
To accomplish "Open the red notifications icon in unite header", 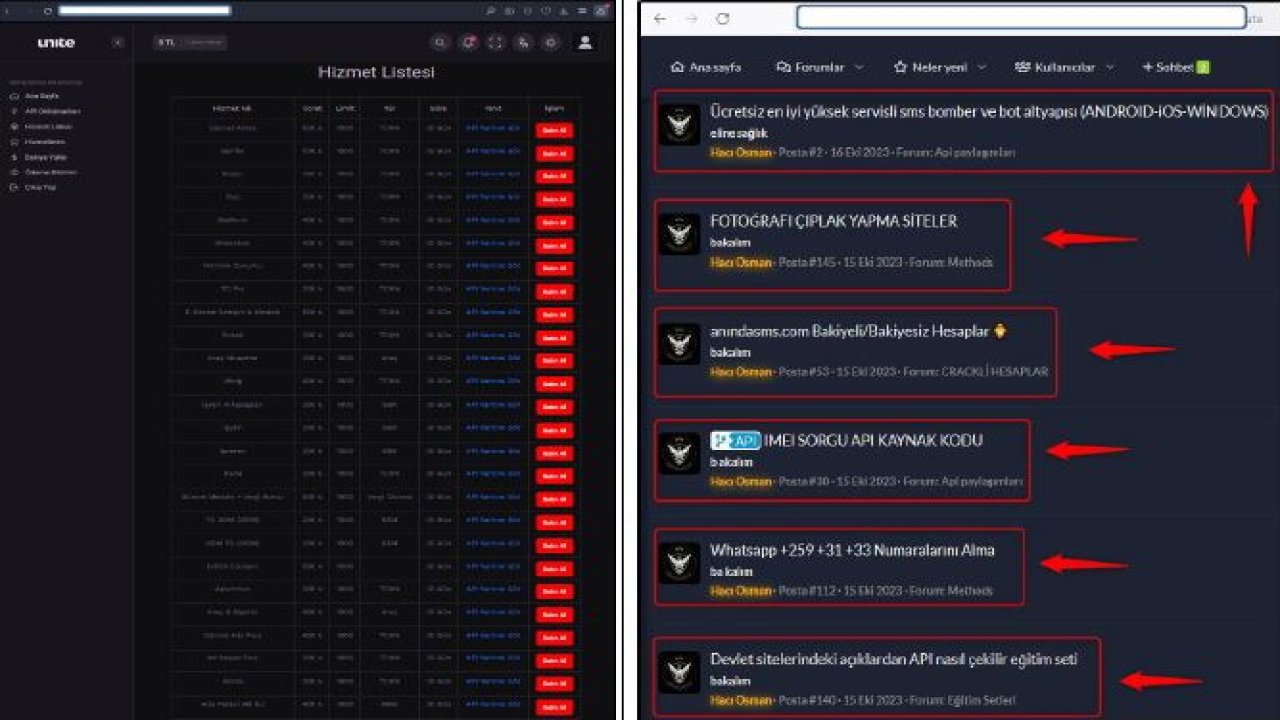I will (x=468, y=43).
